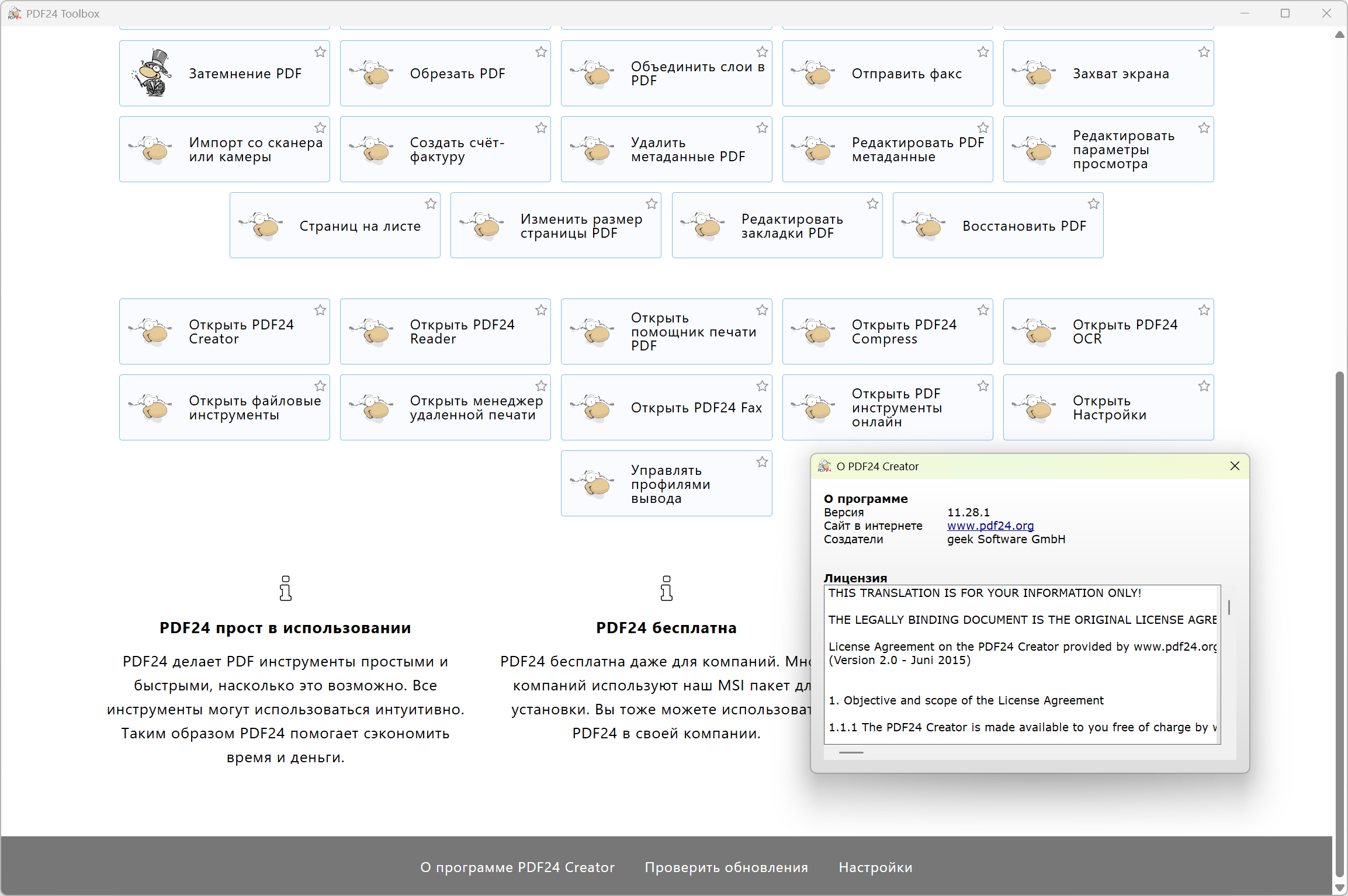Screen dimensions: 1348x896
Task: Open Управлять профилями вывода tile
Action: pos(666,484)
